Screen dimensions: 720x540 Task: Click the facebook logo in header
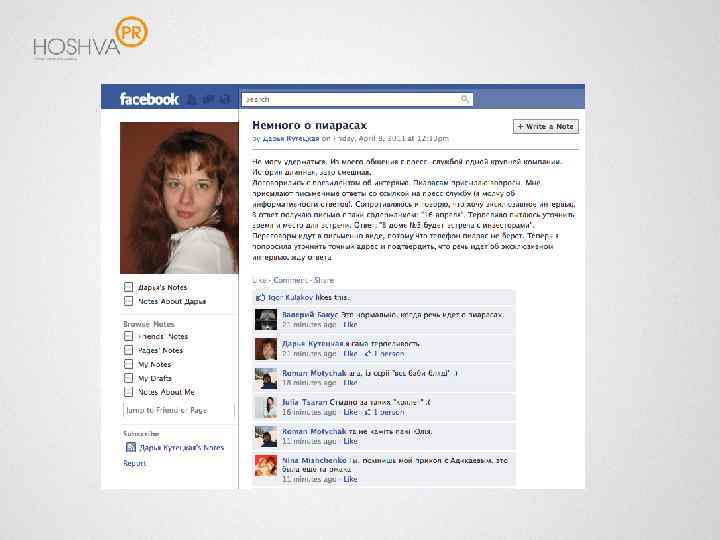[x=149, y=99]
